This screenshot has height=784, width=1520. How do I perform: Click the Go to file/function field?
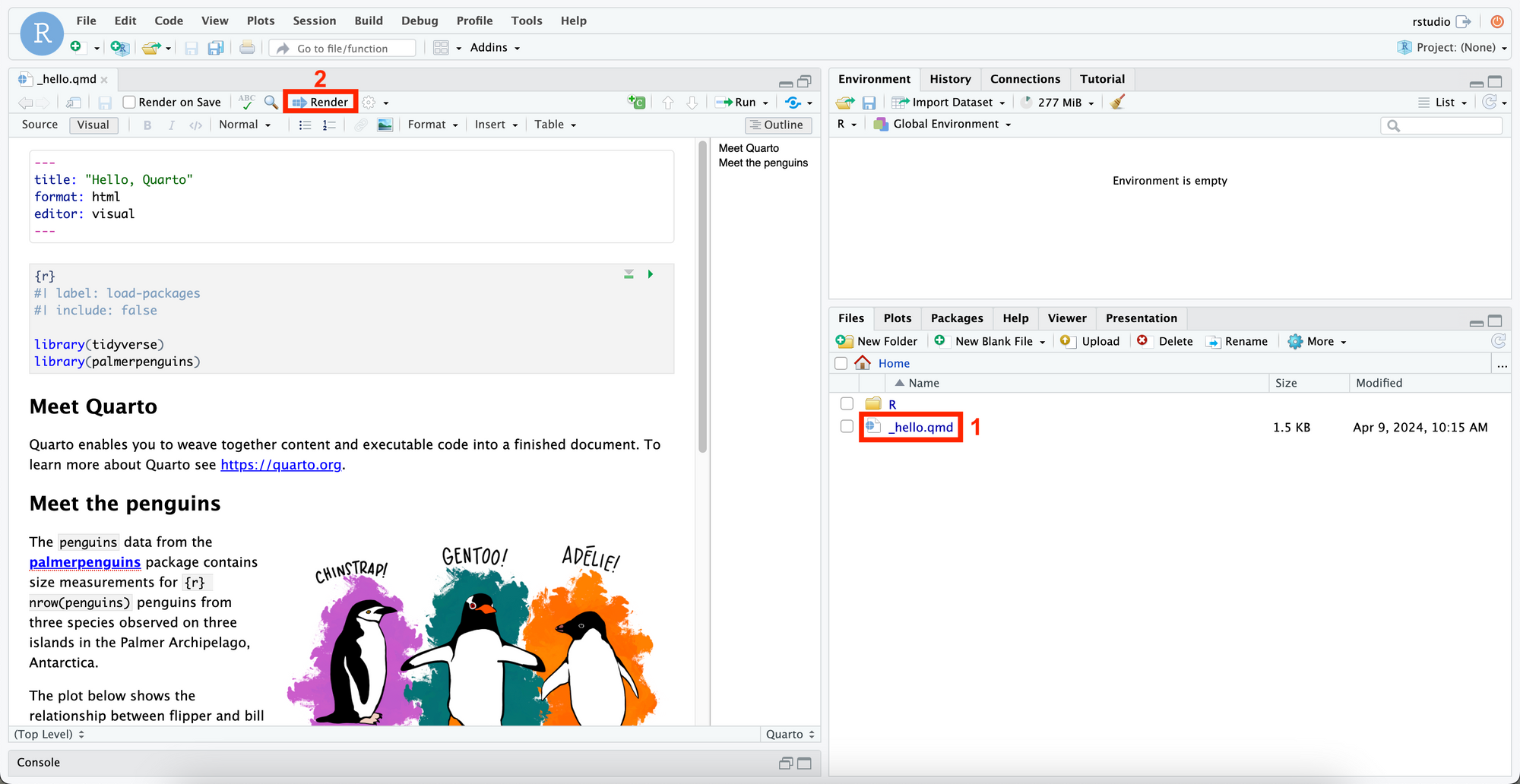(343, 48)
